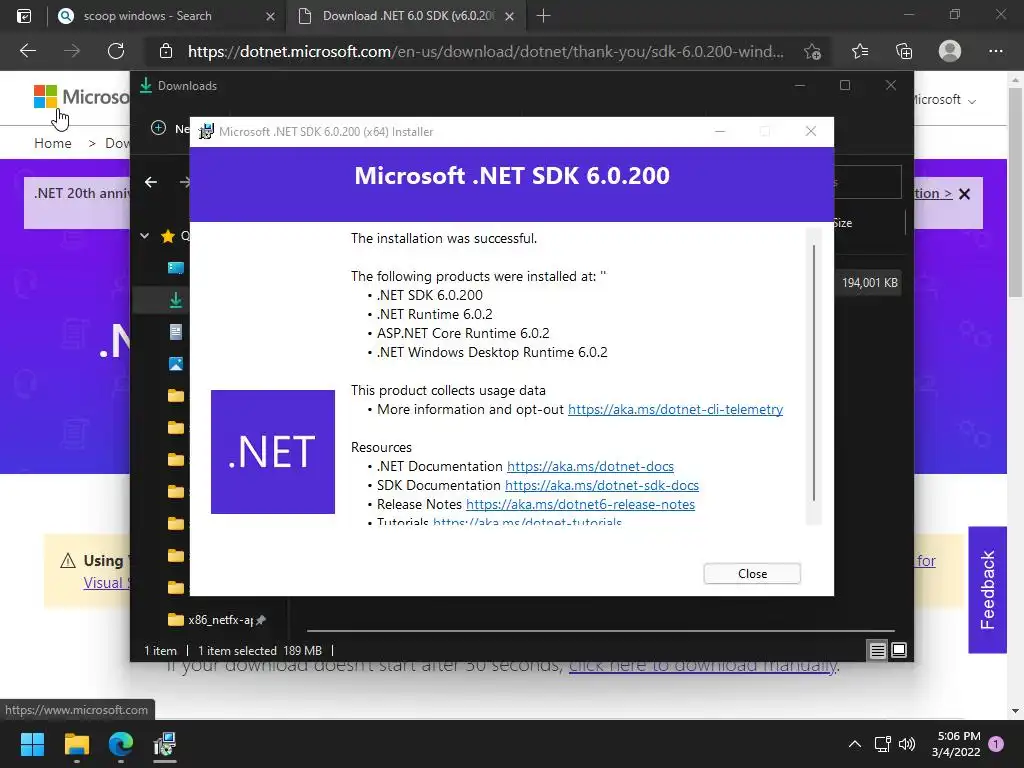Click the Microsoft logo on webpage
This screenshot has width=1024, height=768.
(x=81, y=97)
